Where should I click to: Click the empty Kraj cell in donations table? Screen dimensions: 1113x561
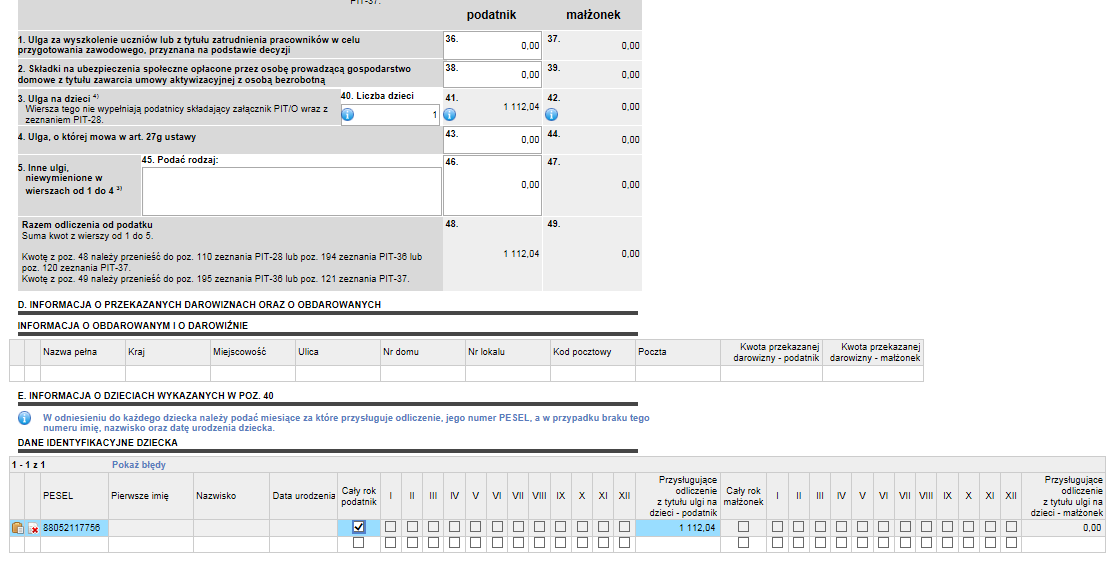click(168, 374)
